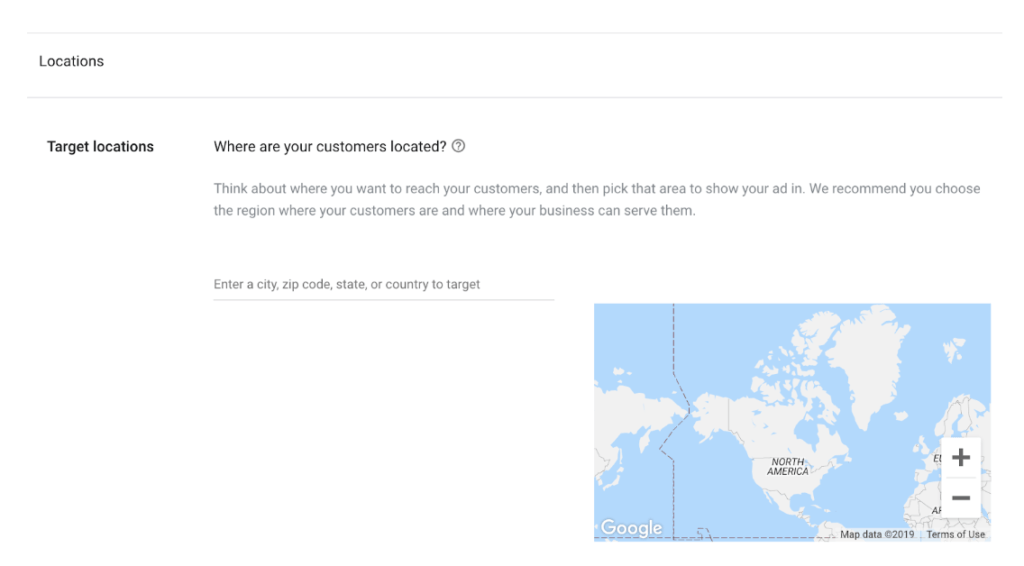
Task: Click the help icon beside customers located question
Action: pos(458,146)
